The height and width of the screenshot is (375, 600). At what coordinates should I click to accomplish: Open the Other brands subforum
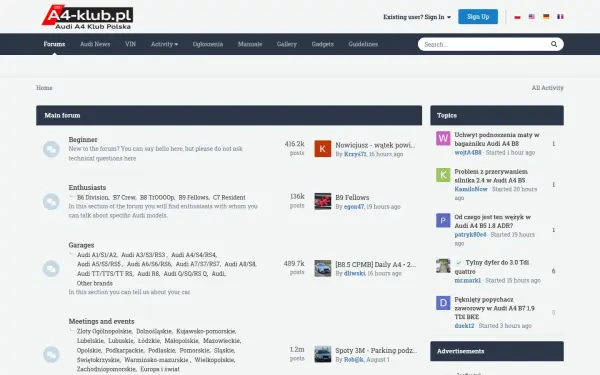tap(95, 283)
